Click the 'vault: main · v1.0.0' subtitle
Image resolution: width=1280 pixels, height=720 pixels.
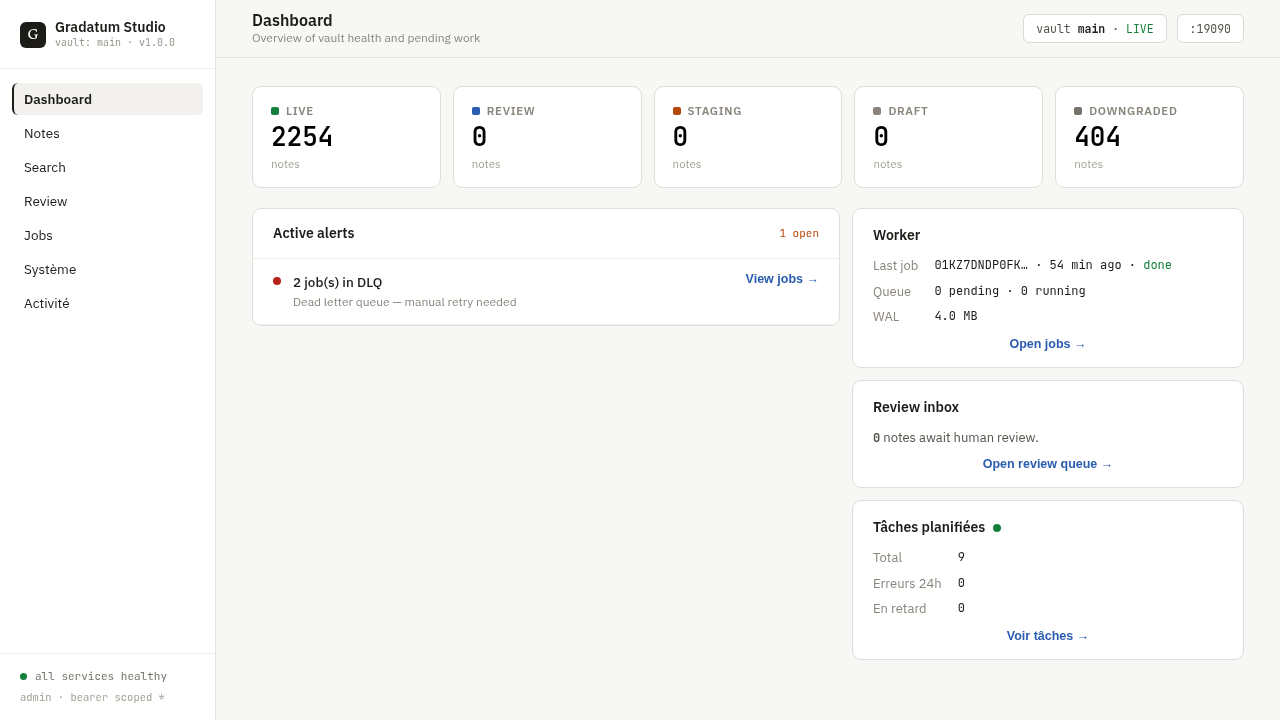tap(115, 43)
